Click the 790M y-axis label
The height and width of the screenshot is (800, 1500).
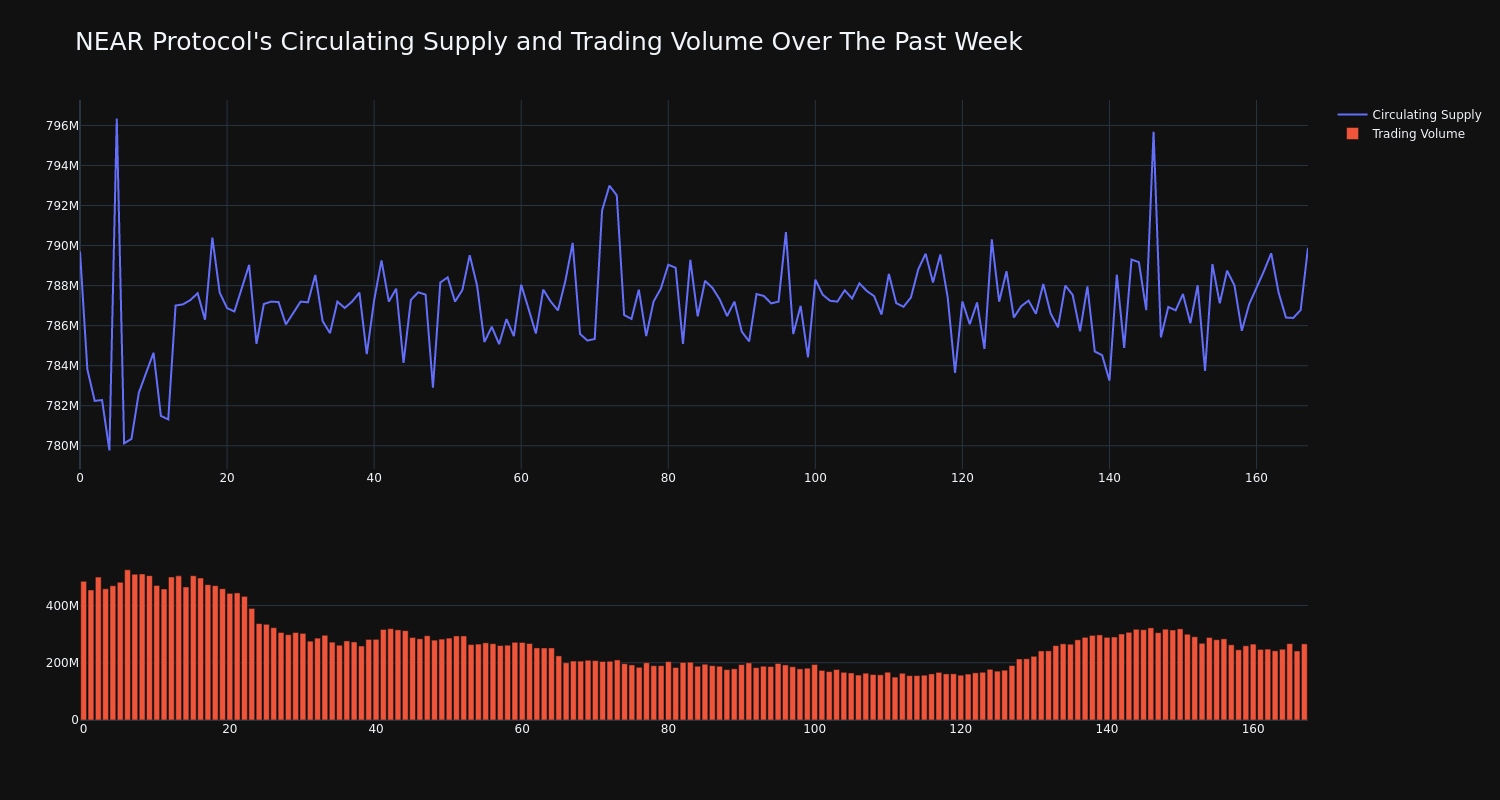(62, 246)
